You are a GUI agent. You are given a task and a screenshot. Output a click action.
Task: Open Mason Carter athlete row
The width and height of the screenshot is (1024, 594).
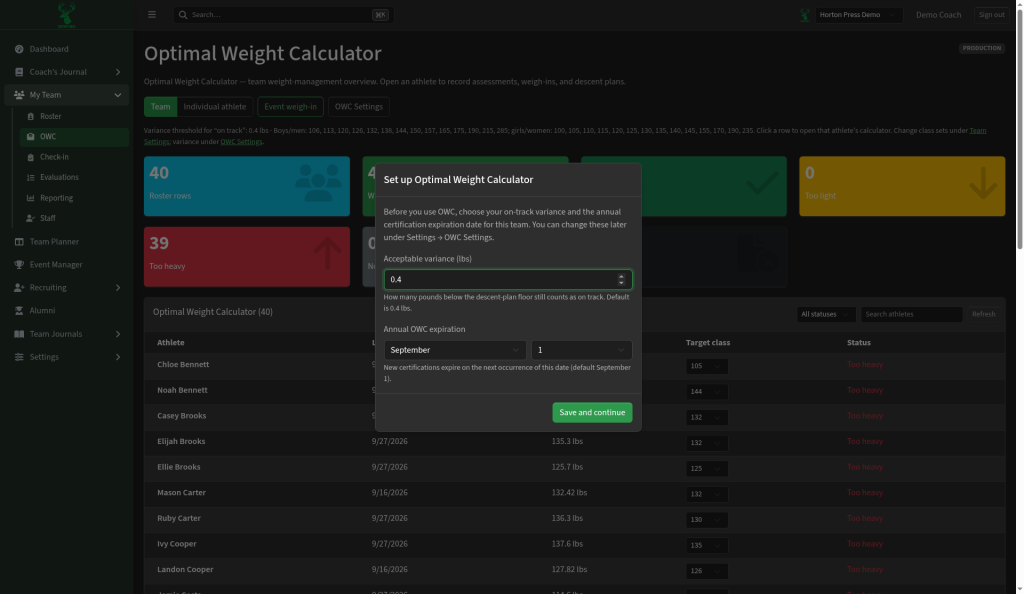(x=574, y=493)
